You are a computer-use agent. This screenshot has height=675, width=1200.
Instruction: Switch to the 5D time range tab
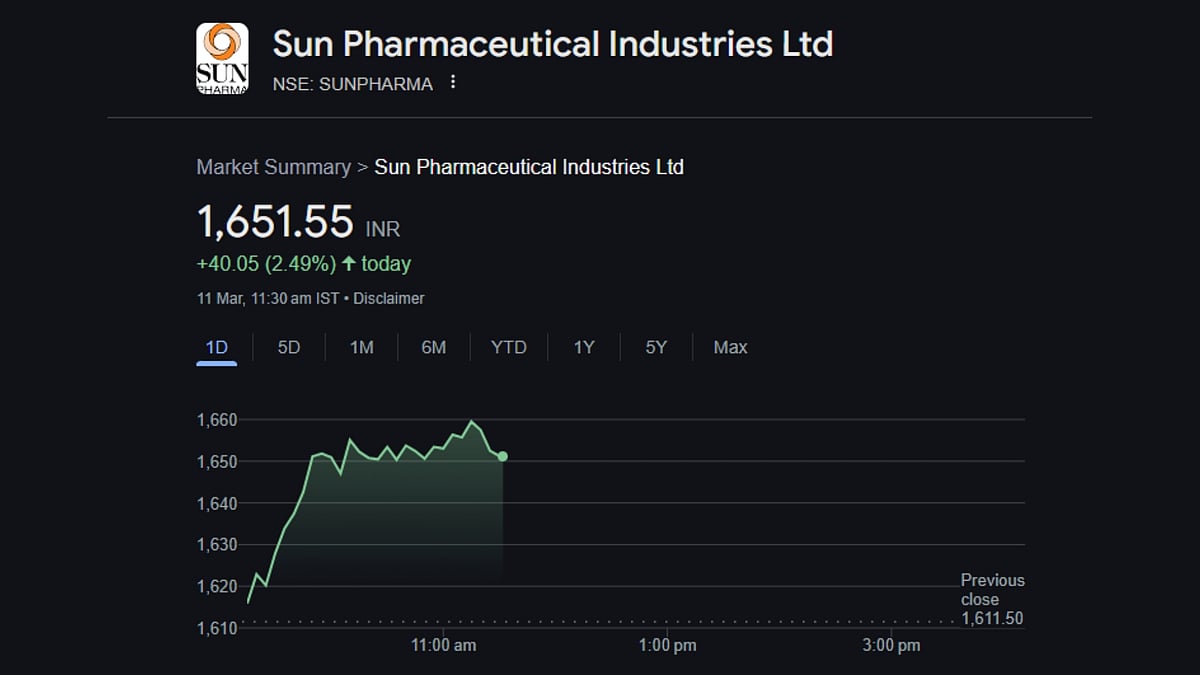click(x=289, y=347)
